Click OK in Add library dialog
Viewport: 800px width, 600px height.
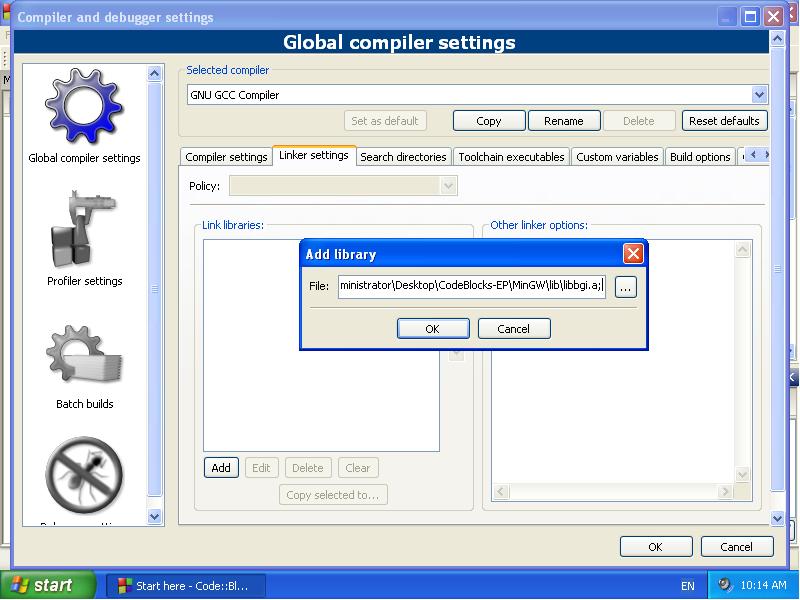[x=432, y=329]
